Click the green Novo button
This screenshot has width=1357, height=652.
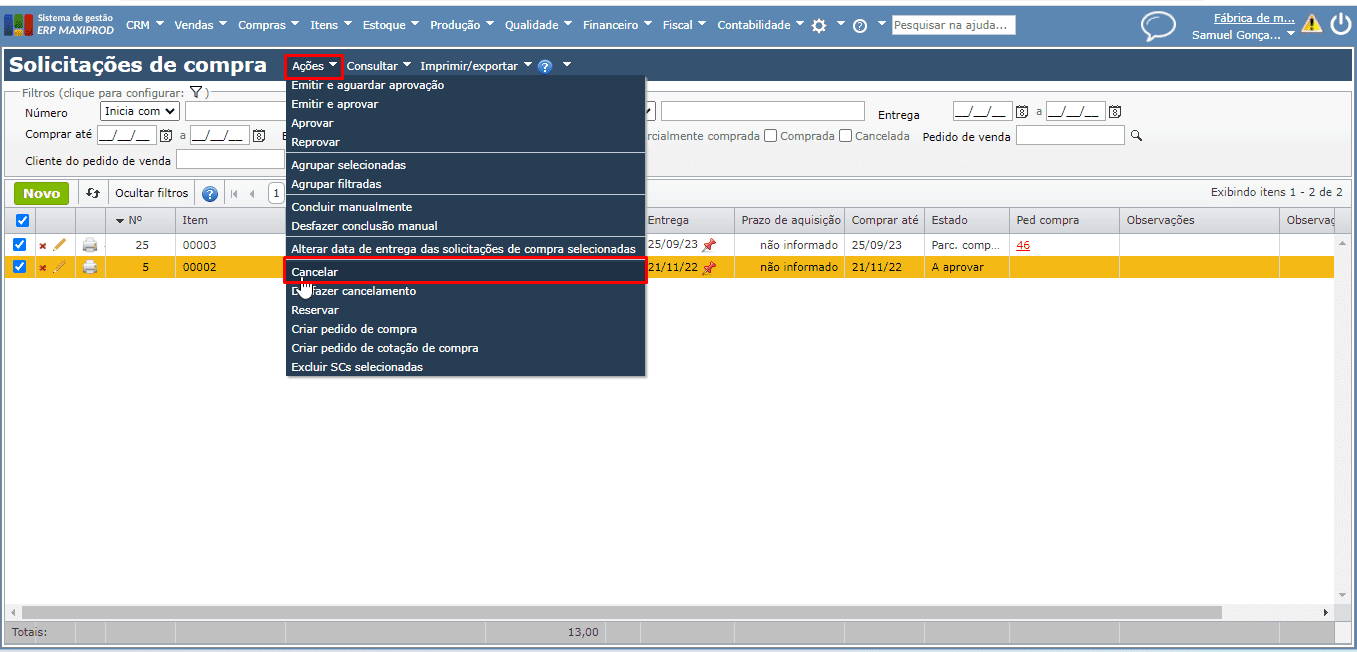[x=41, y=194]
